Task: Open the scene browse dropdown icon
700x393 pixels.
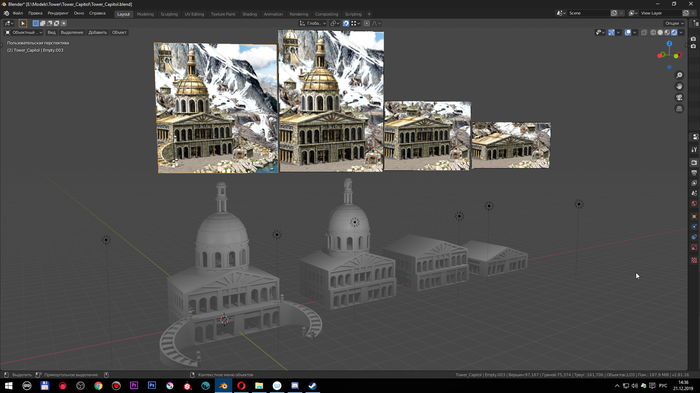Action: point(561,13)
